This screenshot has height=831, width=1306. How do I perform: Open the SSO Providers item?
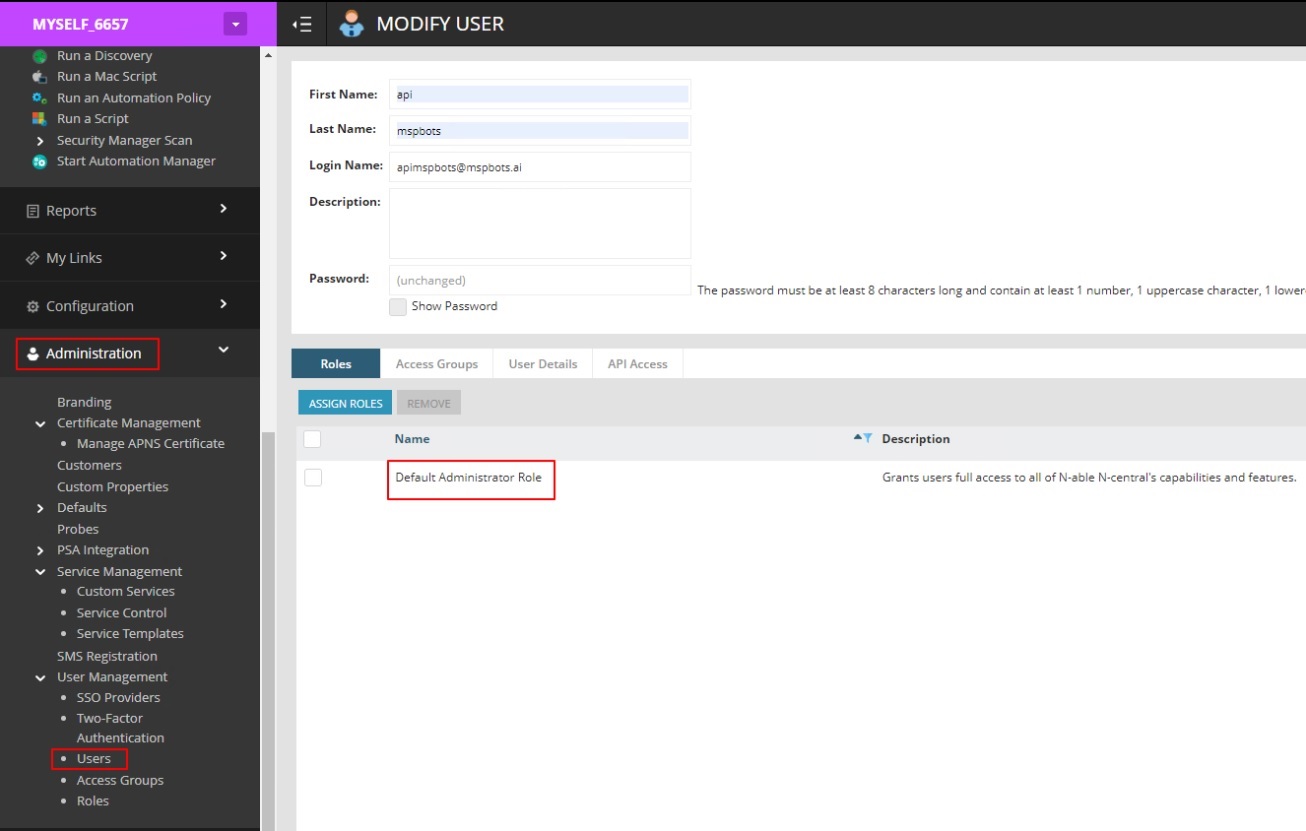coord(118,698)
